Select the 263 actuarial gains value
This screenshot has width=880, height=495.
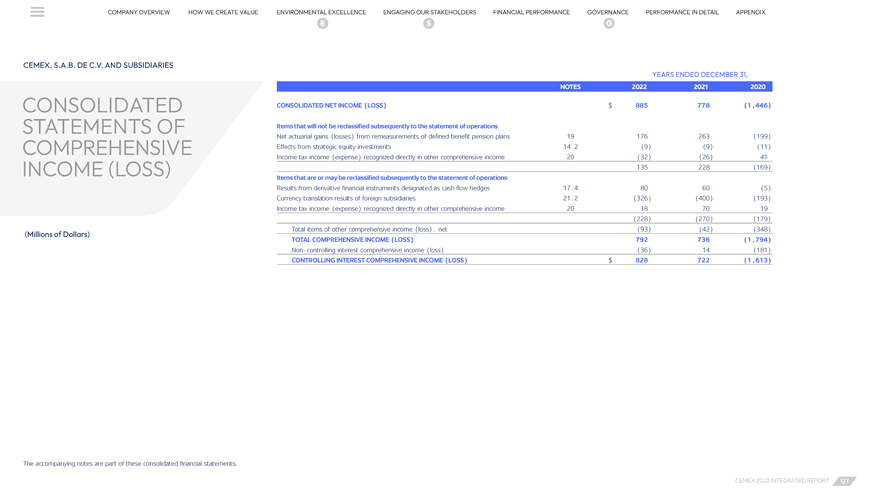coord(704,136)
